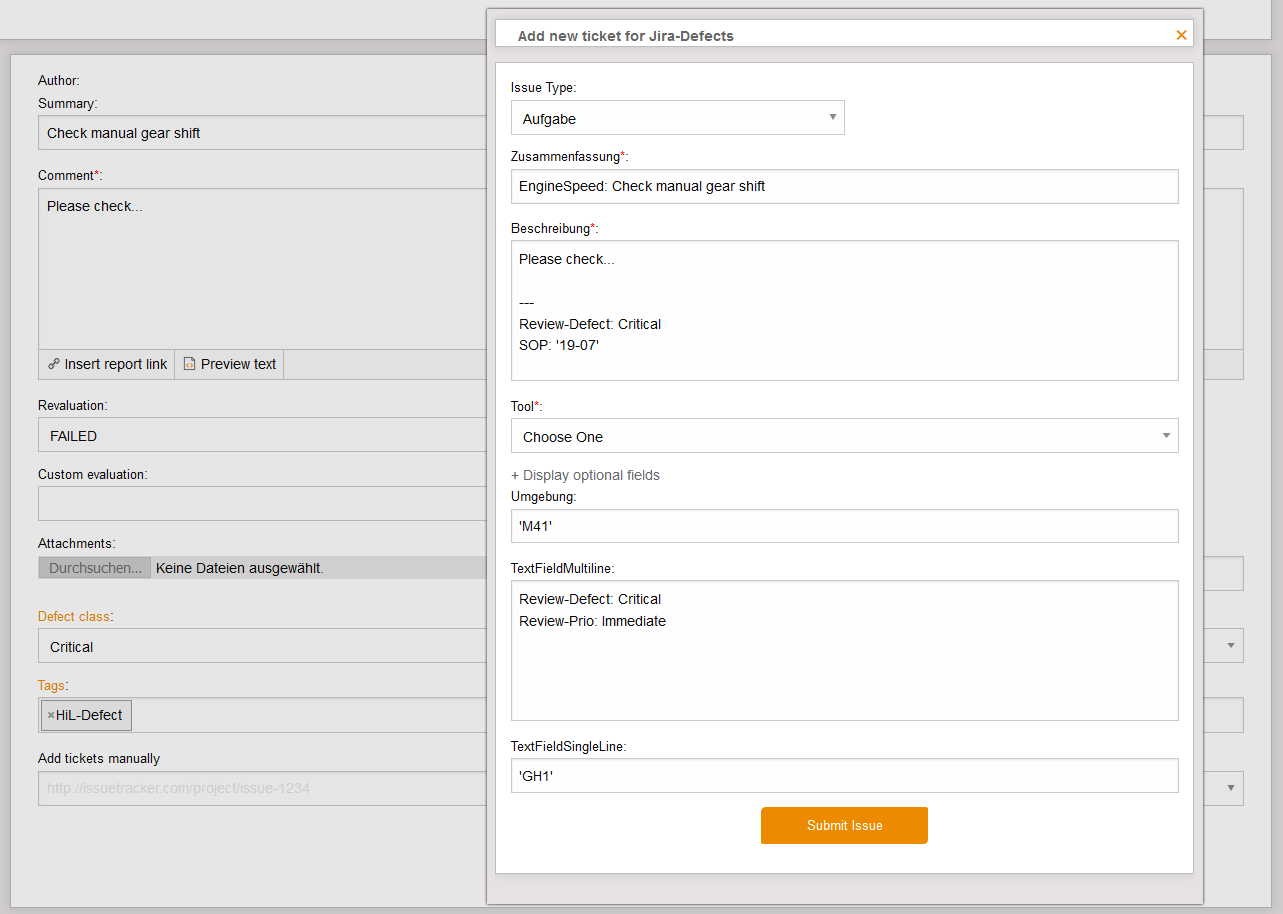1283x914 pixels.
Task: Remove the HiL-Defect tag with x
Action: [51, 715]
